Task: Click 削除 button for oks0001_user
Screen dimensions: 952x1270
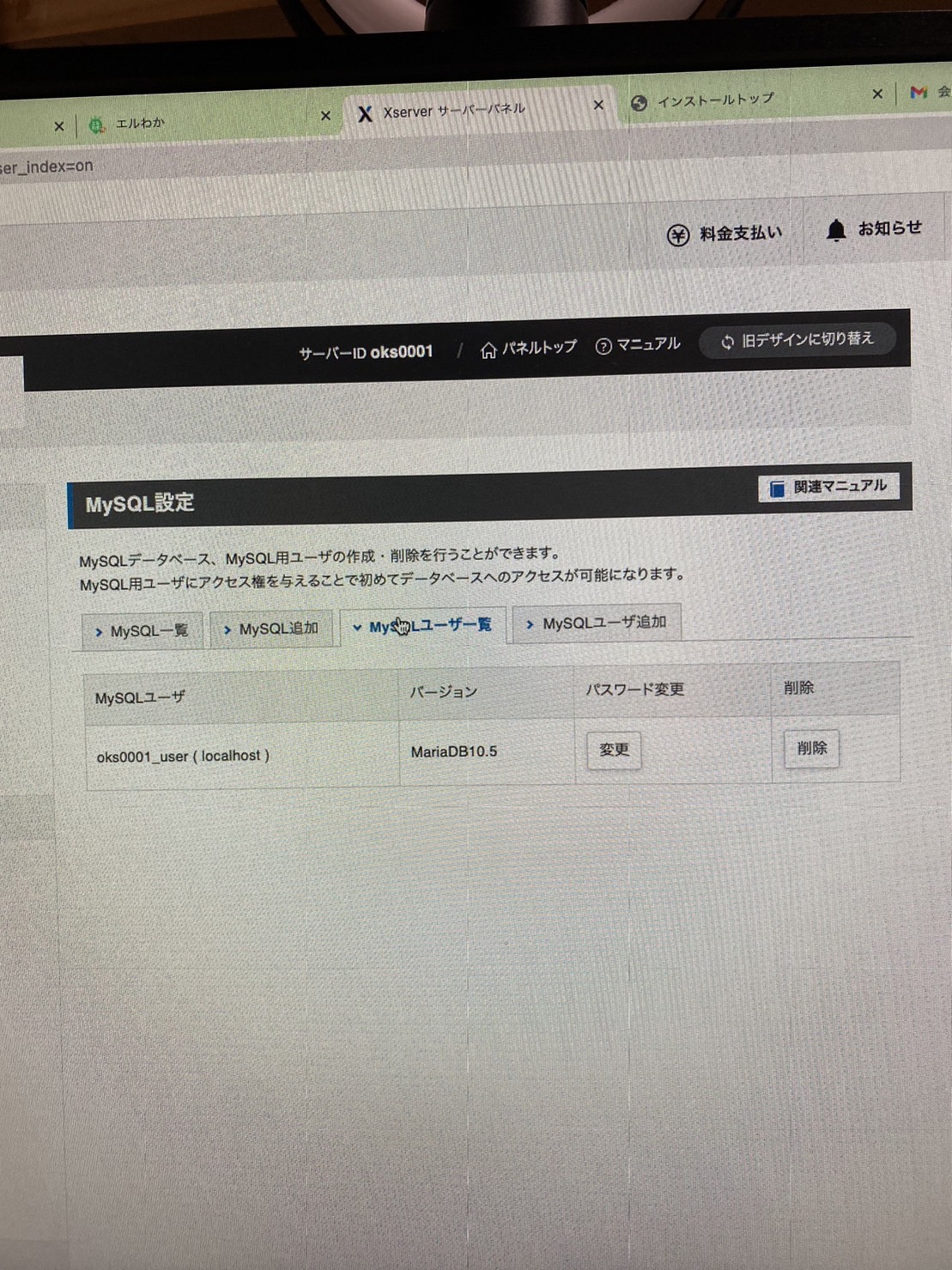Action: click(811, 748)
